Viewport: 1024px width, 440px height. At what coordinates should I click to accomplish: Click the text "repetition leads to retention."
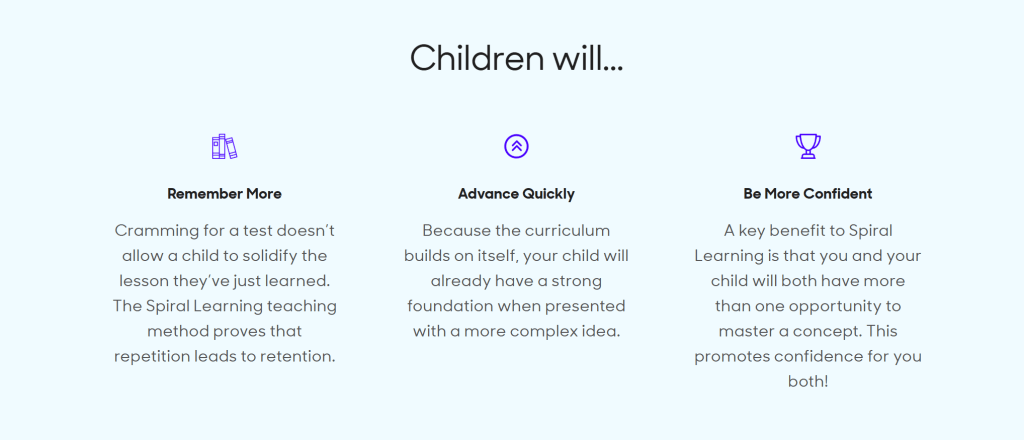(224, 356)
